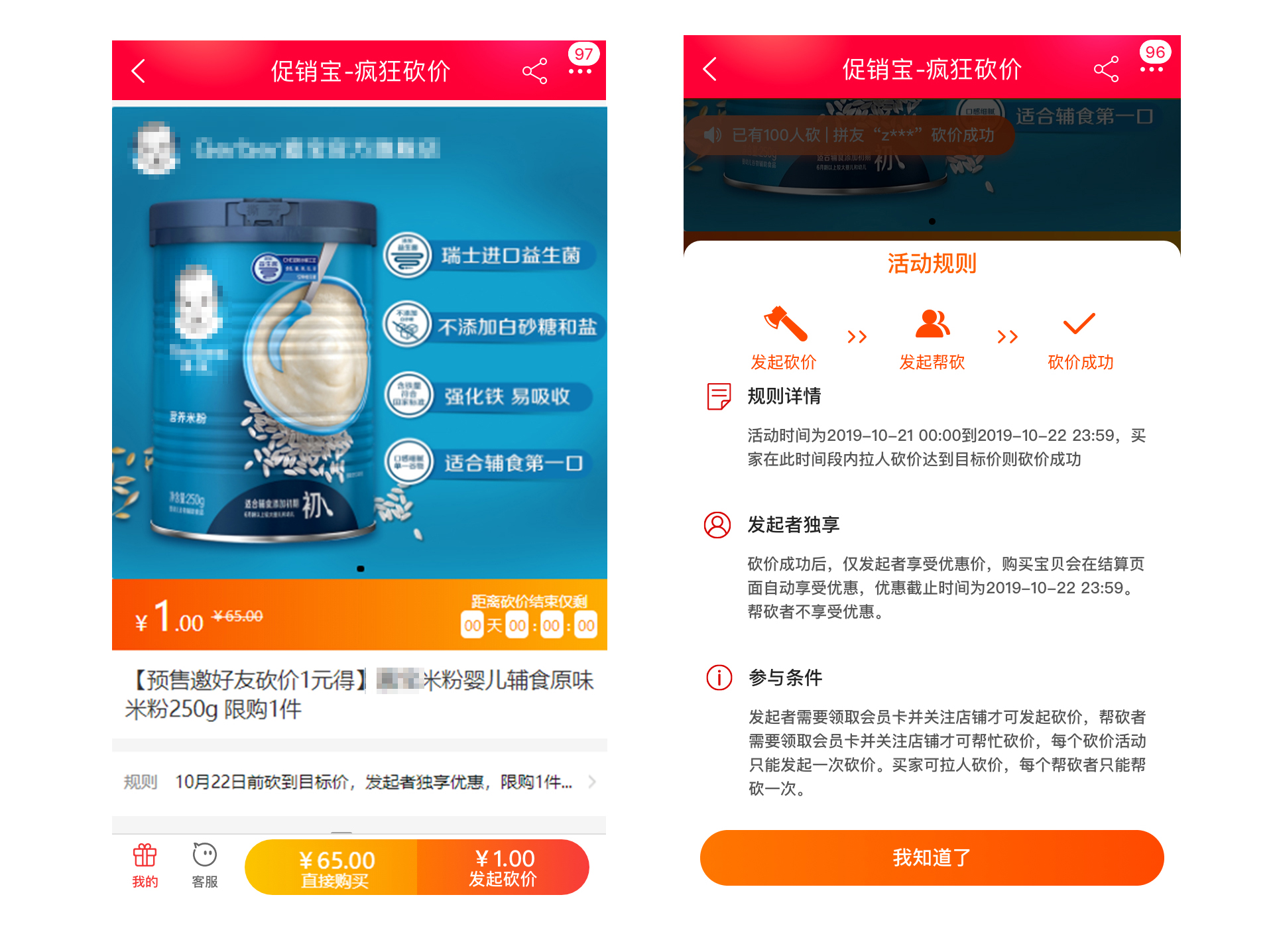Tap the back arrow on right screen
Screen dimensions: 1273x952
(709, 69)
